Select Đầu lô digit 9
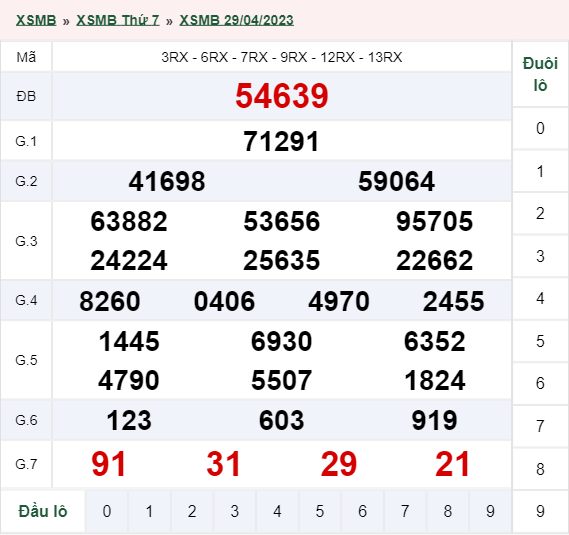 (490, 511)
